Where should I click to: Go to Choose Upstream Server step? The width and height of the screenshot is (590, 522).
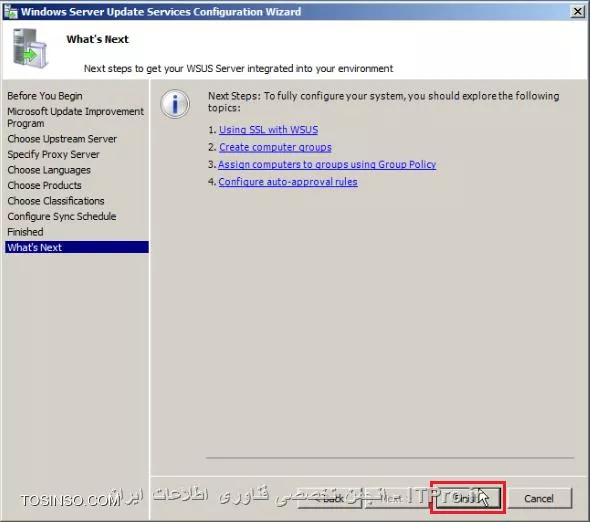[62, 139]
